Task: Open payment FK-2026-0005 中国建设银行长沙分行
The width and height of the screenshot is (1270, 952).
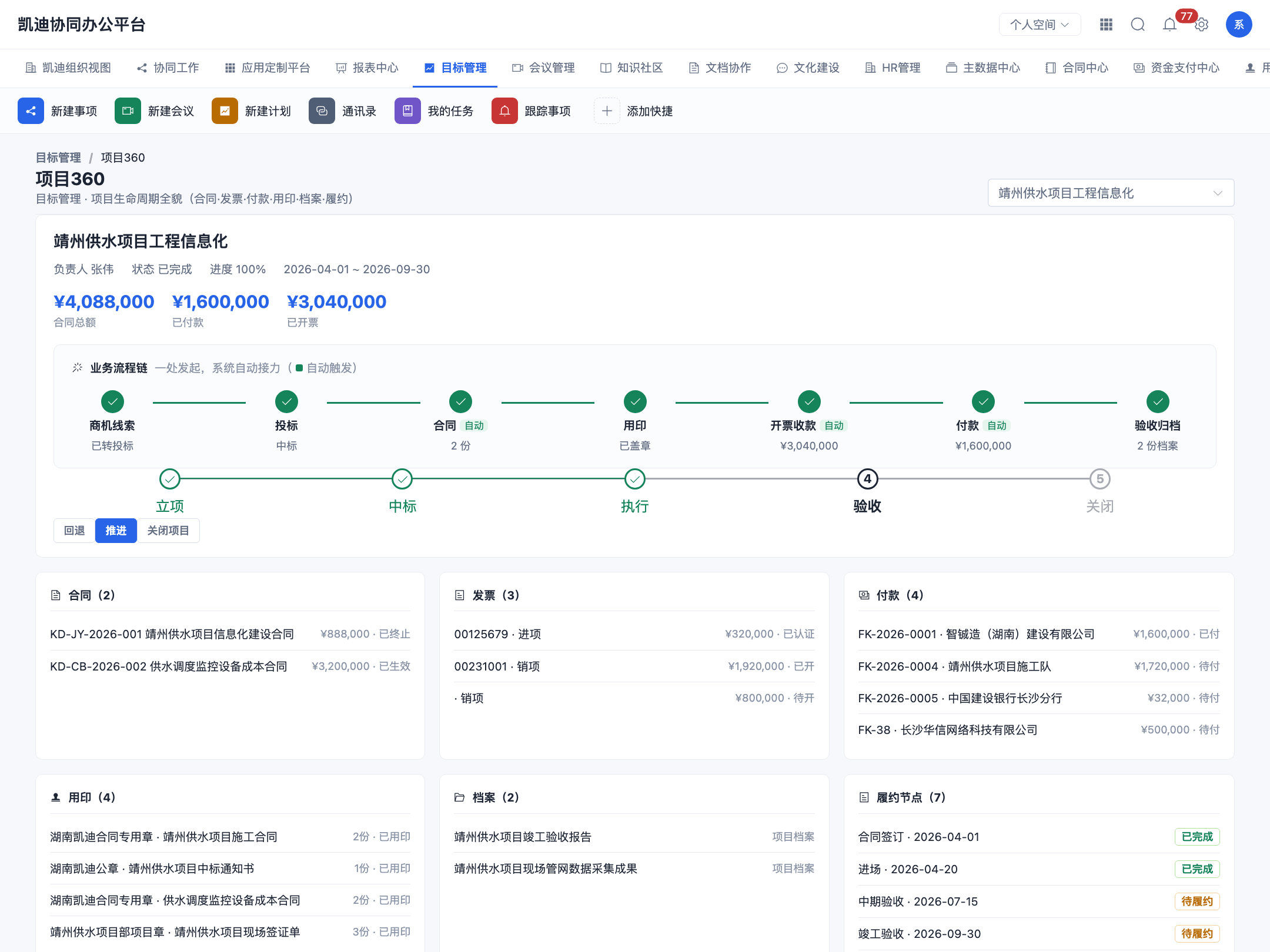Action: tap(1039, 698)
